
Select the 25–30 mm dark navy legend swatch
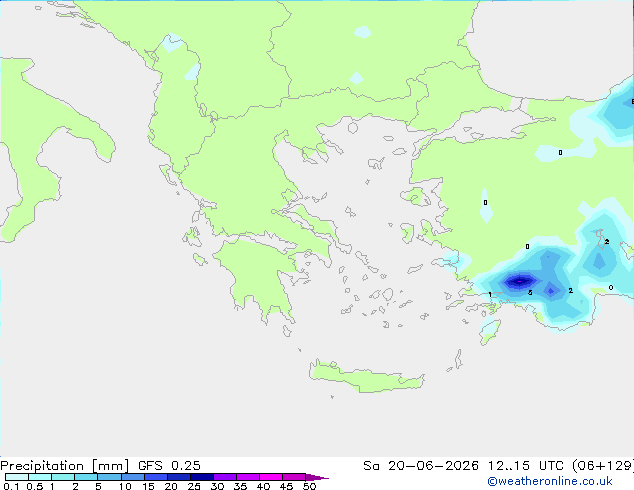click(x=202, y=477)
